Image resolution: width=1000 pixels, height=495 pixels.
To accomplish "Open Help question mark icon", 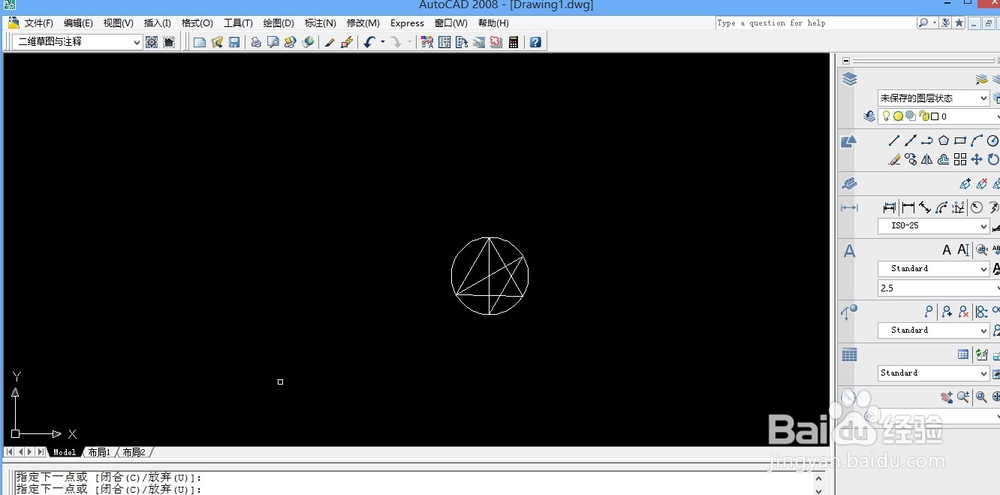I will [536, 42].
